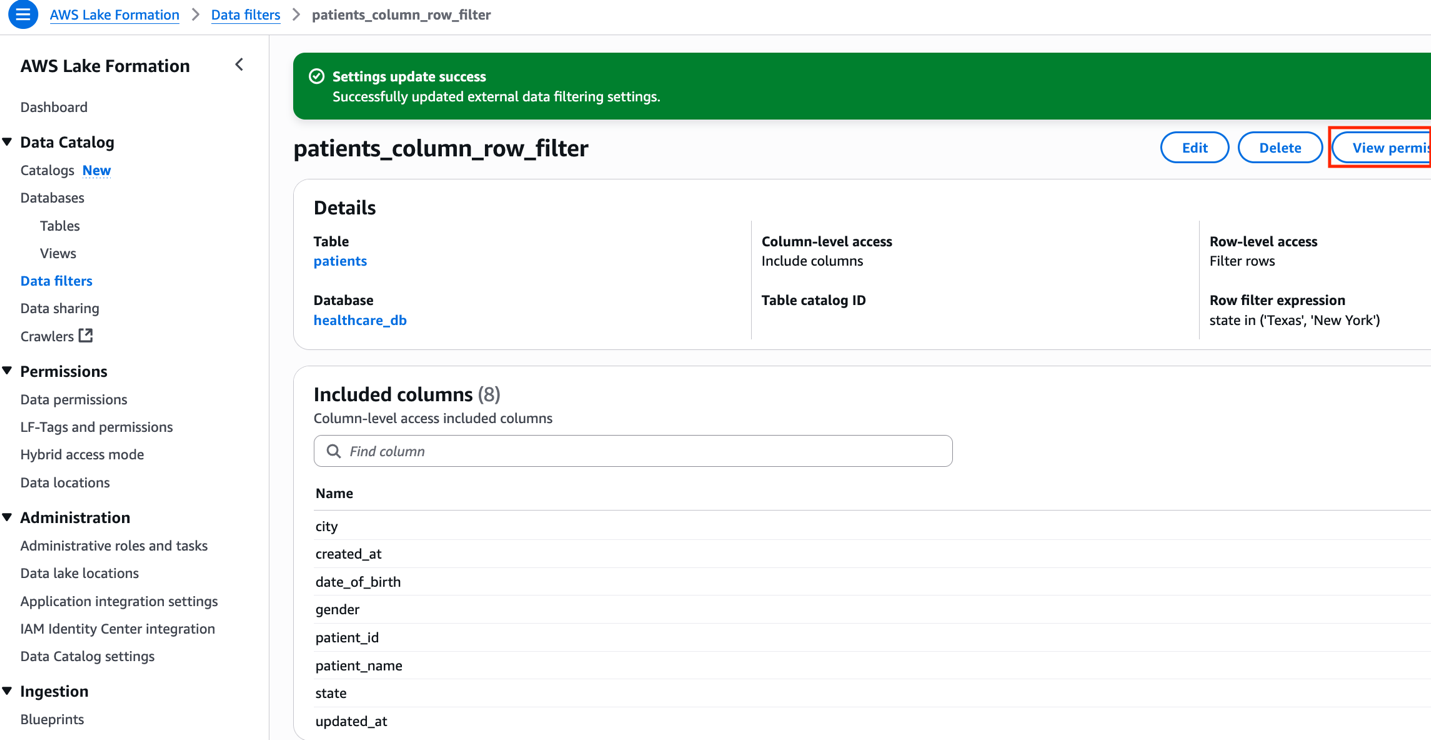
Task: Click AWS Lake Formation breadcrumb link
Action: pos(114,15)
